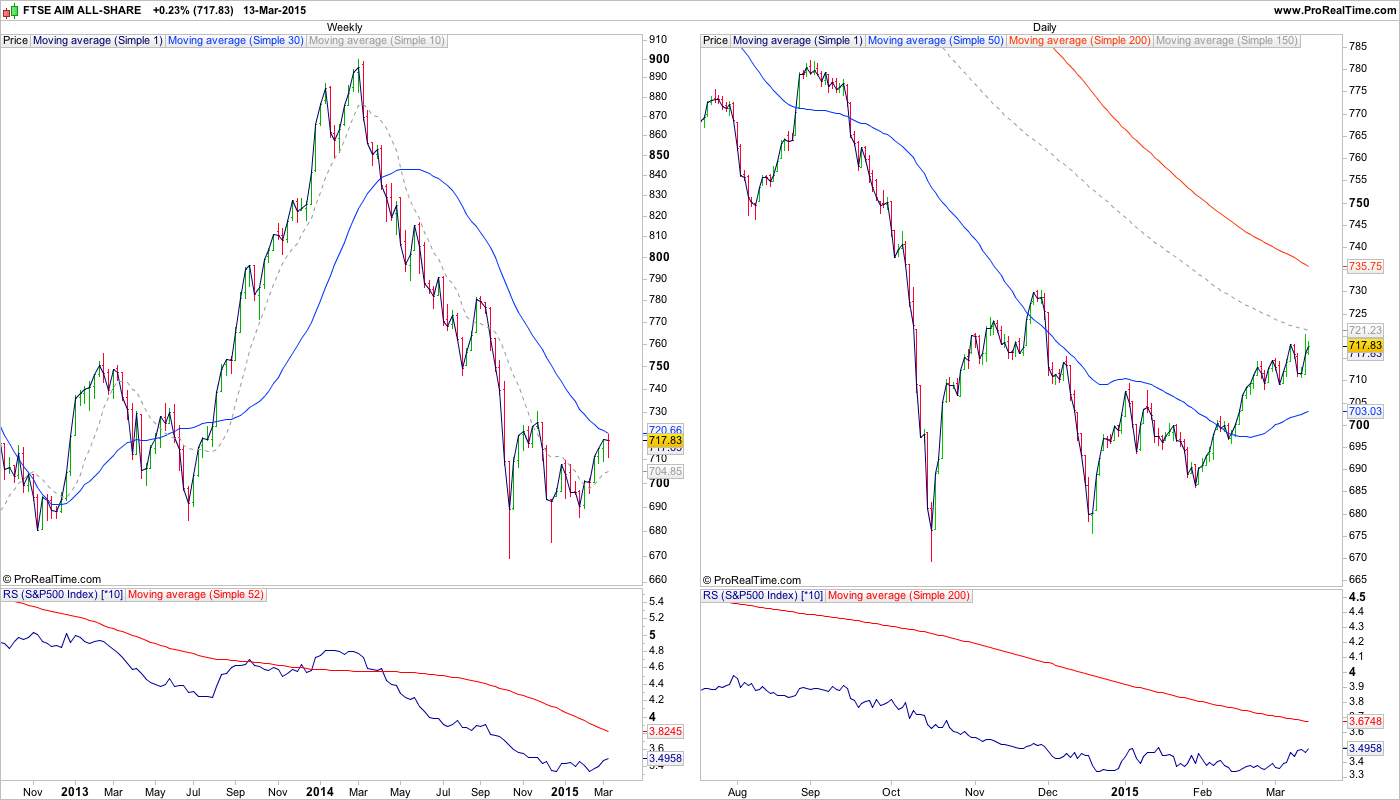Open Moving average (Simple 50) daily indicator

(x=935, y=41)
